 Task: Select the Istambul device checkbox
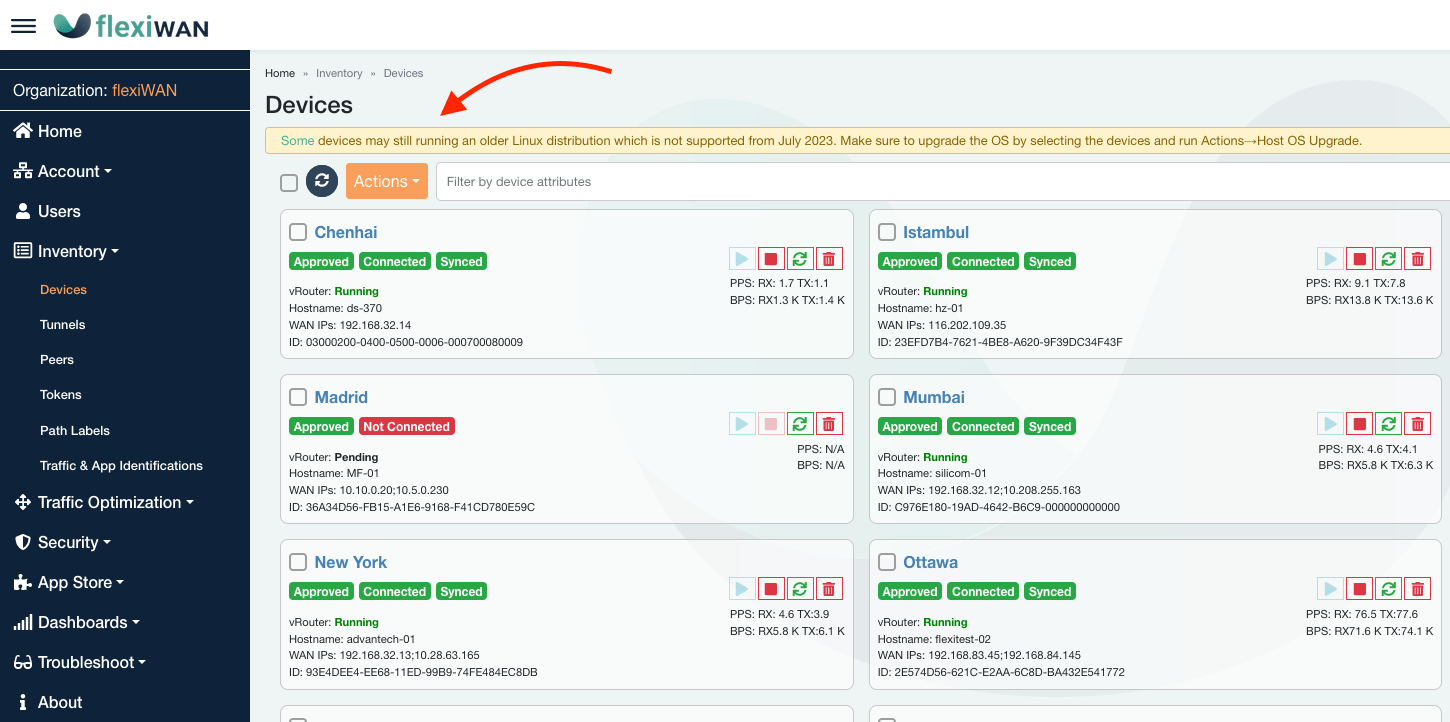pyautogui.click(x=886, y=232)
